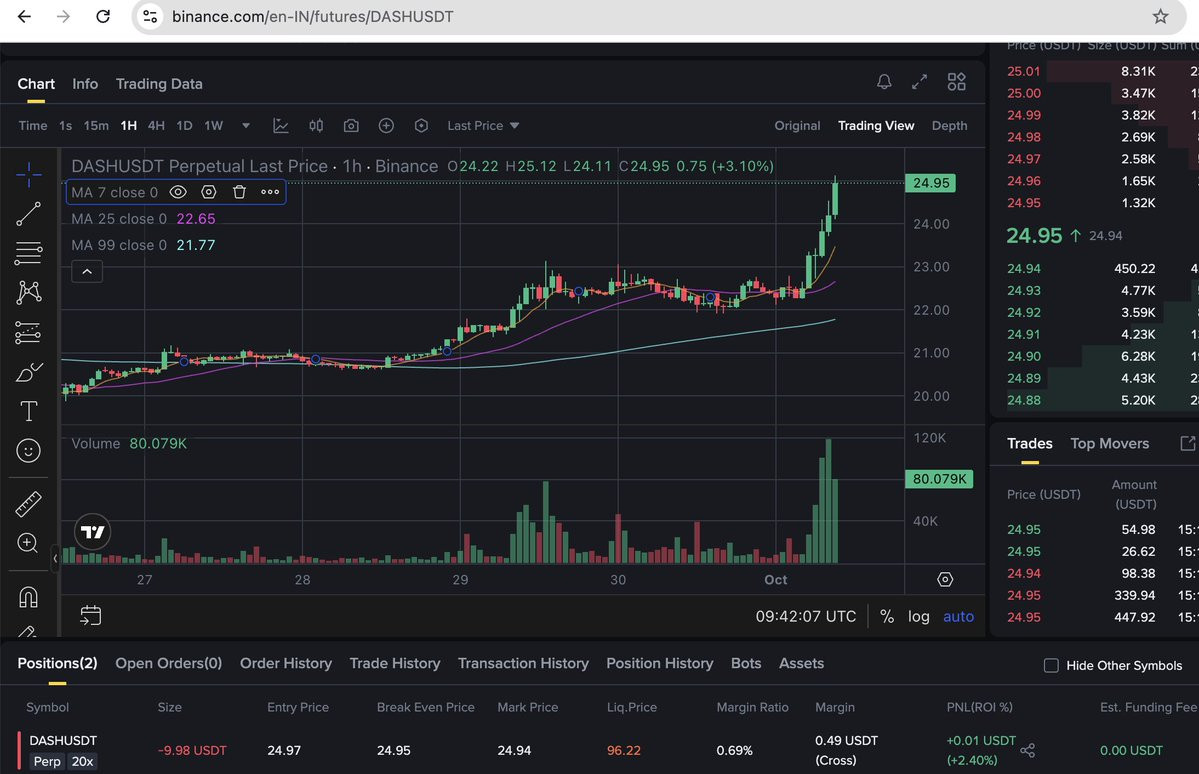This screenshot has height=774, width=1199.
Task: Select the forecasting position tool
Action: (x=28, y=332)
